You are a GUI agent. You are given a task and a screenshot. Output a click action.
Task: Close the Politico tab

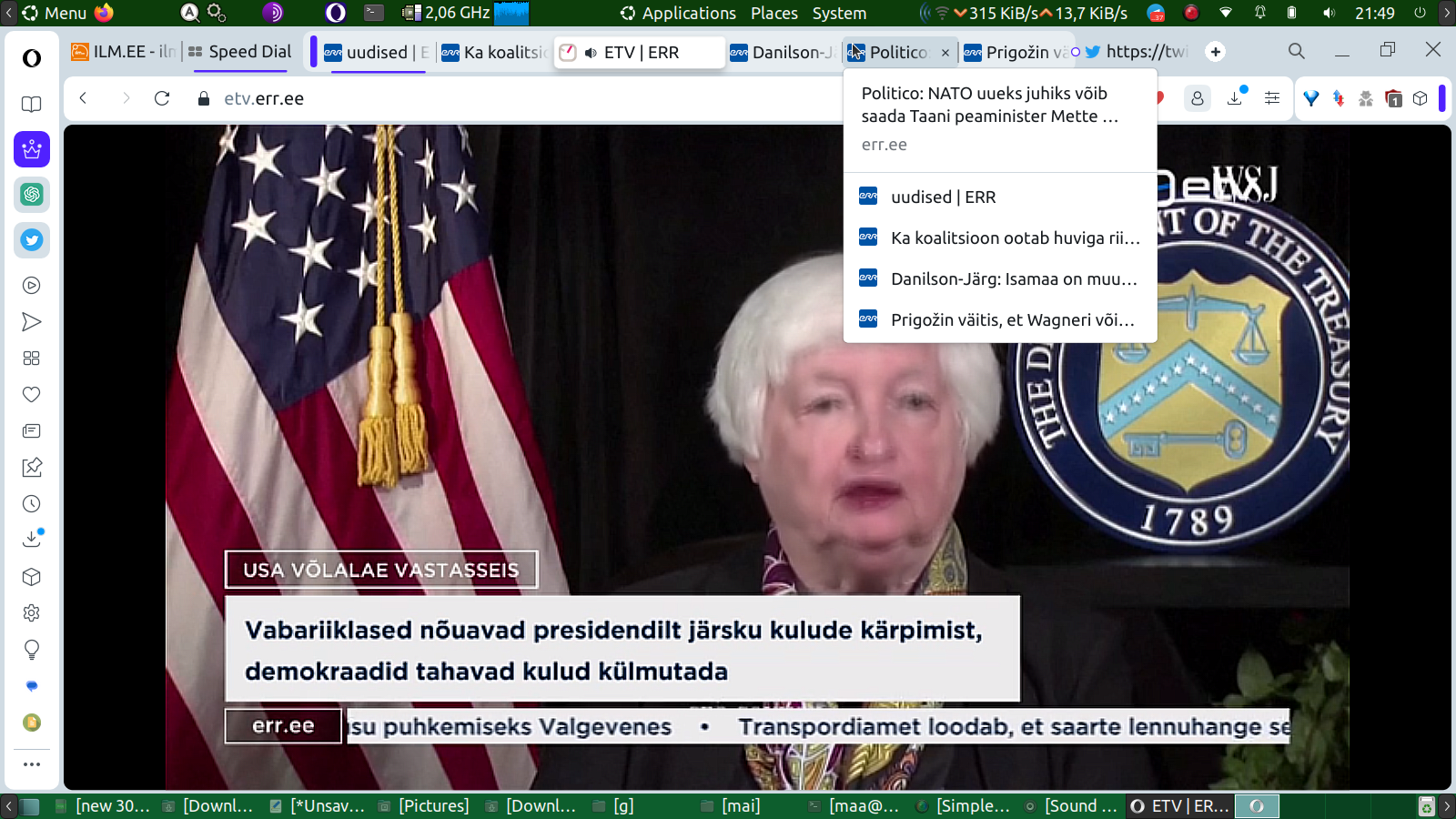[x=945, y=53]
